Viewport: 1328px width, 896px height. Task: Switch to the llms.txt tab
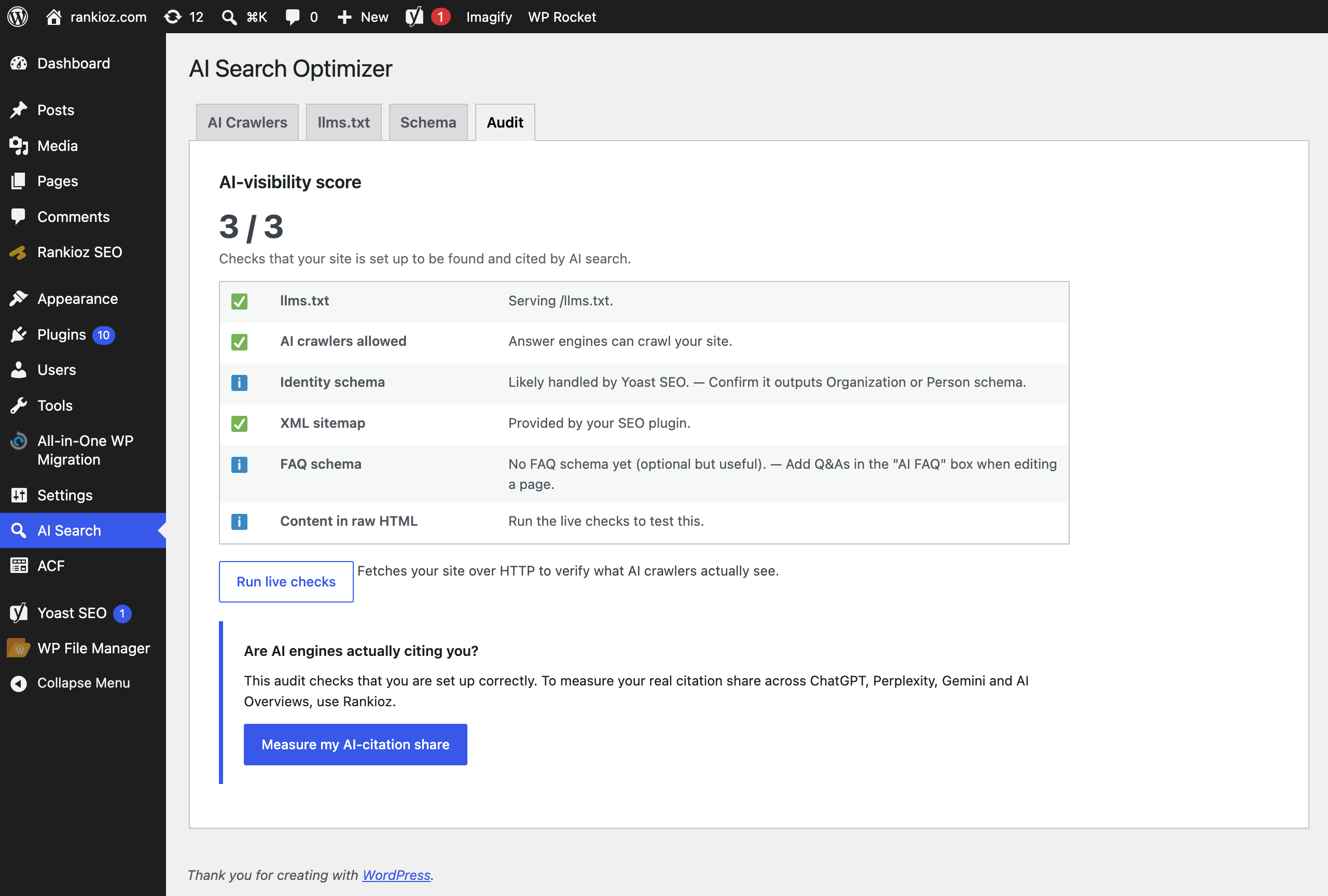coord(343,122)
